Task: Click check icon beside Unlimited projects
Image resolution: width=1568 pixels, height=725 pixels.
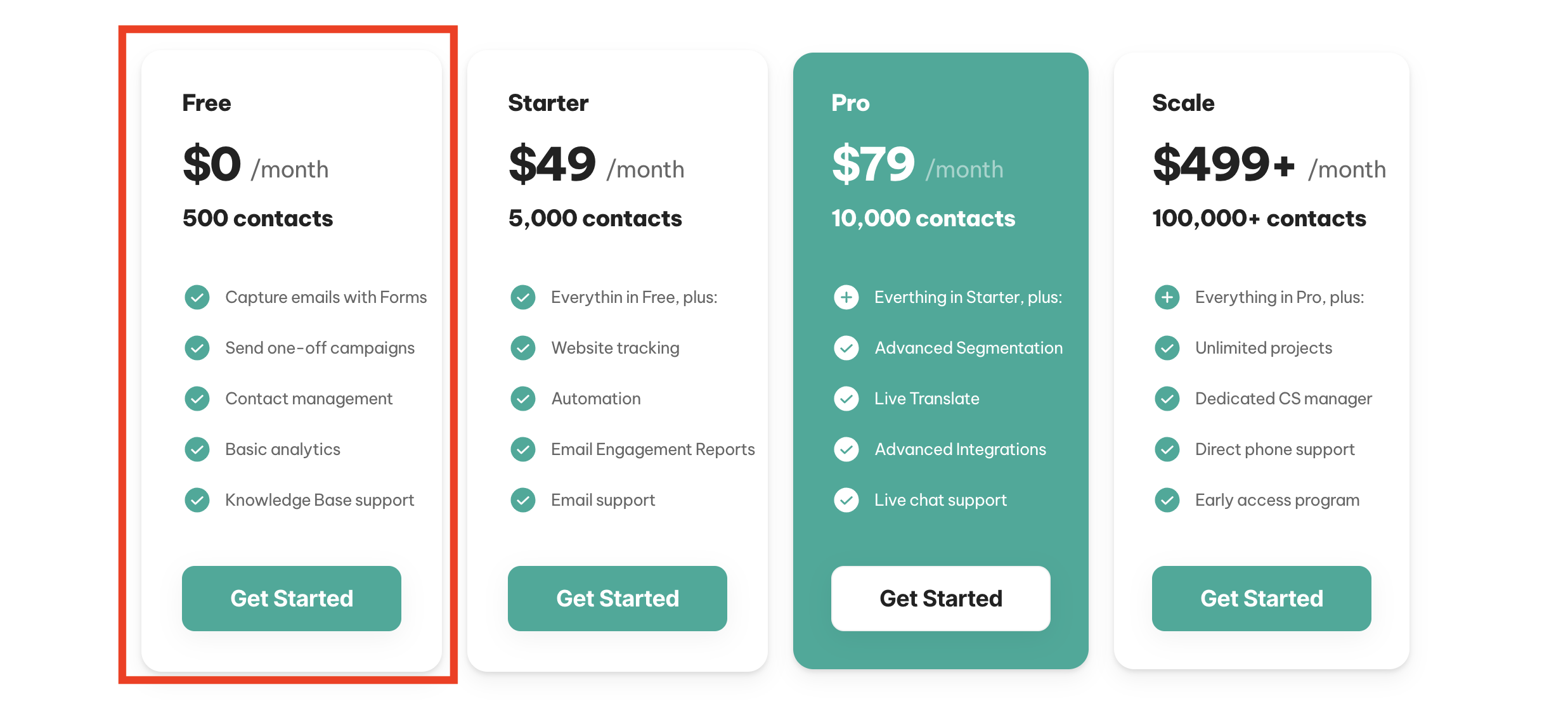Action: tap(1167, 348)
